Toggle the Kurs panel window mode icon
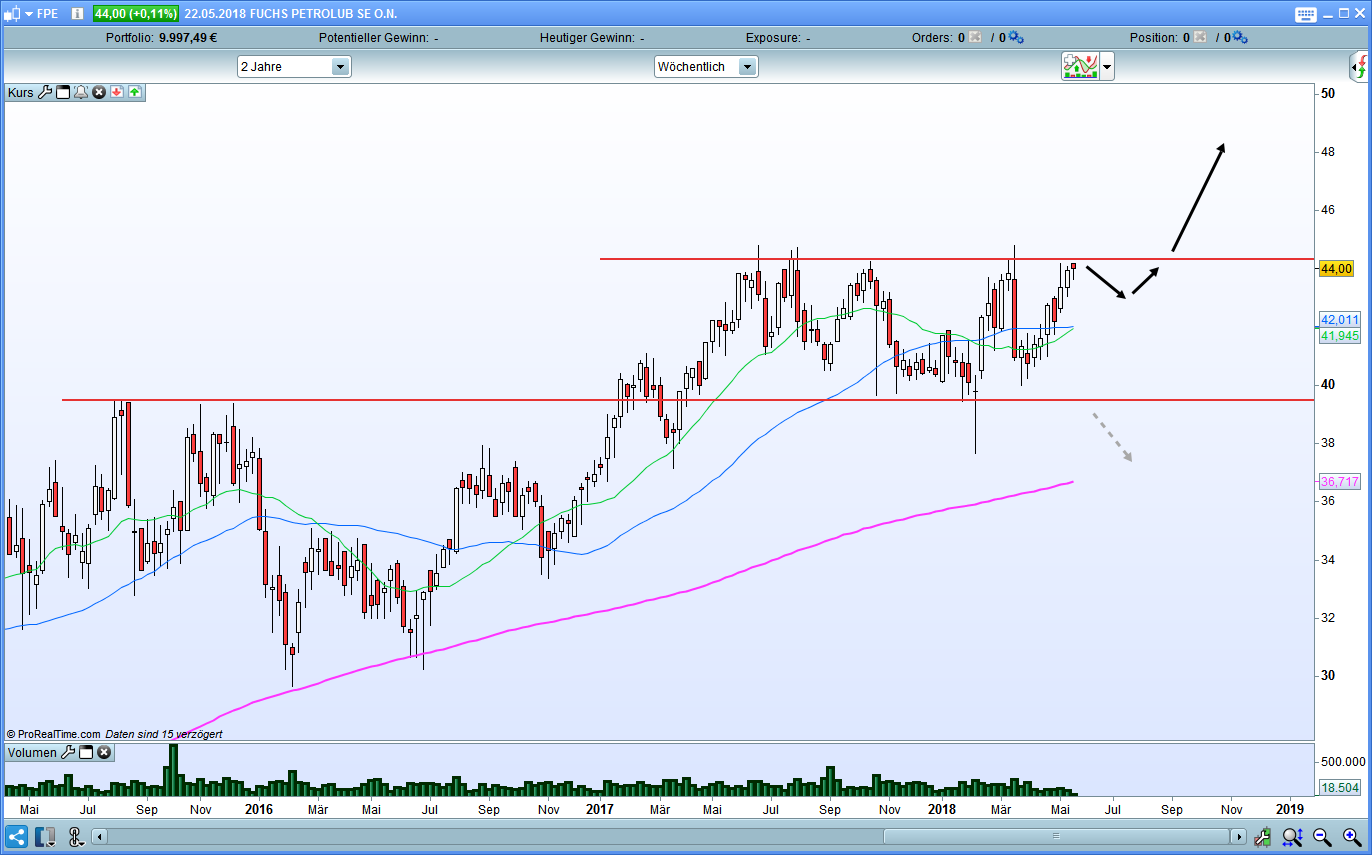Image resolution: width=1372 pixels, height=855 pixels. (x=63, y=93)
